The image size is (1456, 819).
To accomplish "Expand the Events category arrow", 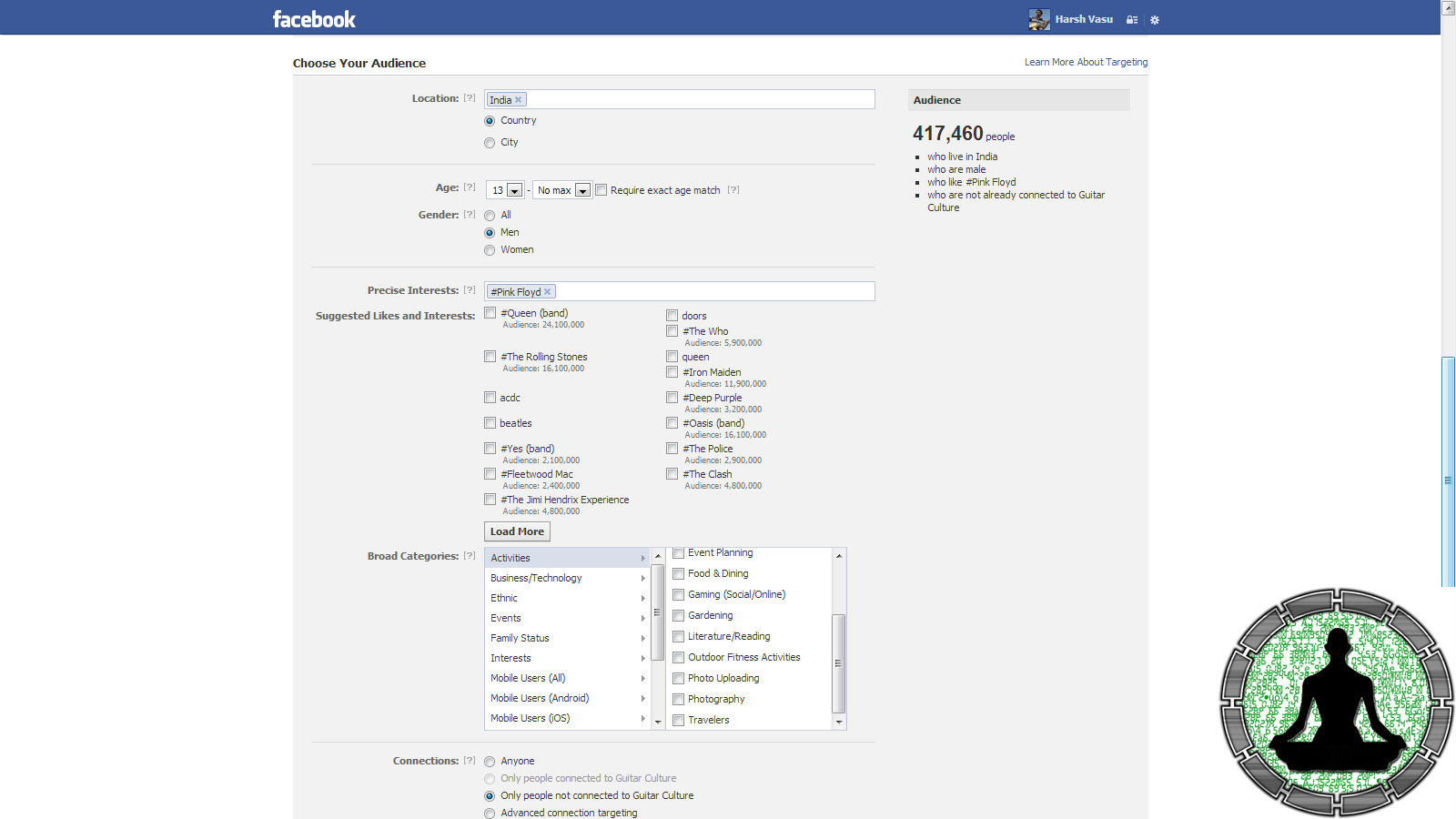I will coord(642,619).
